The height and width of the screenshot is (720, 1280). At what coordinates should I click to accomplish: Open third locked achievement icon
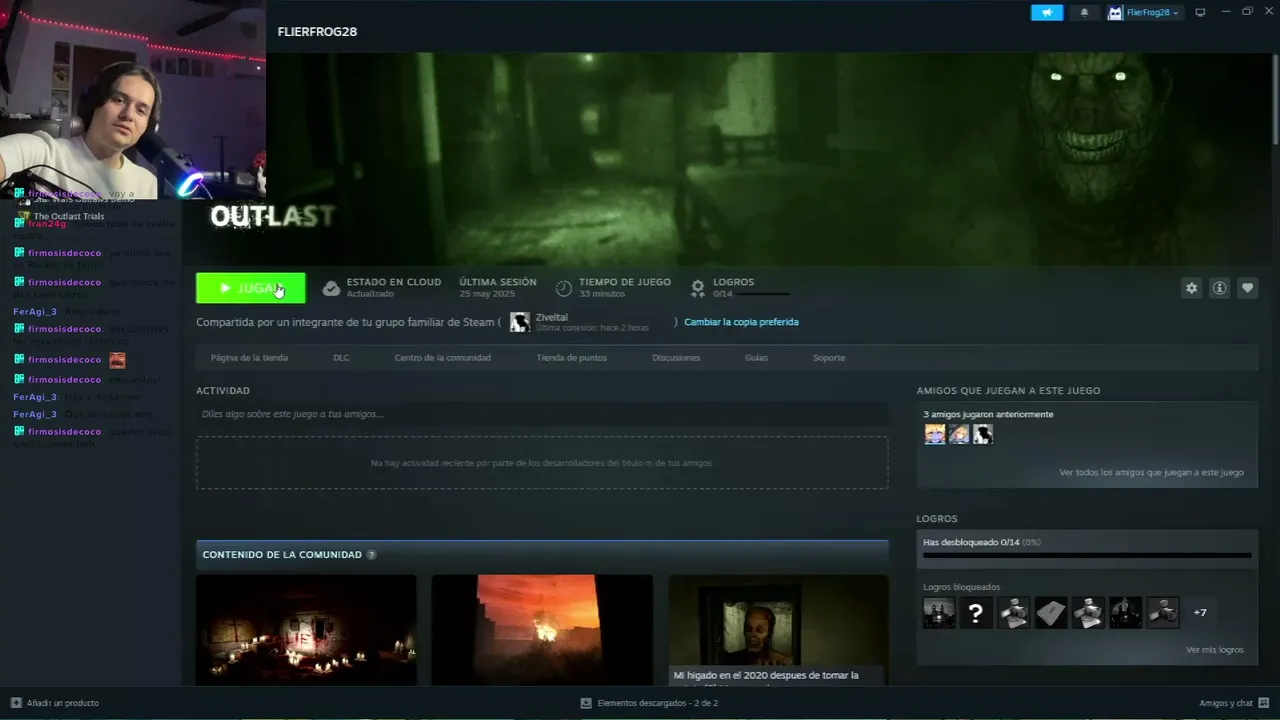[x=1013, y=613]
